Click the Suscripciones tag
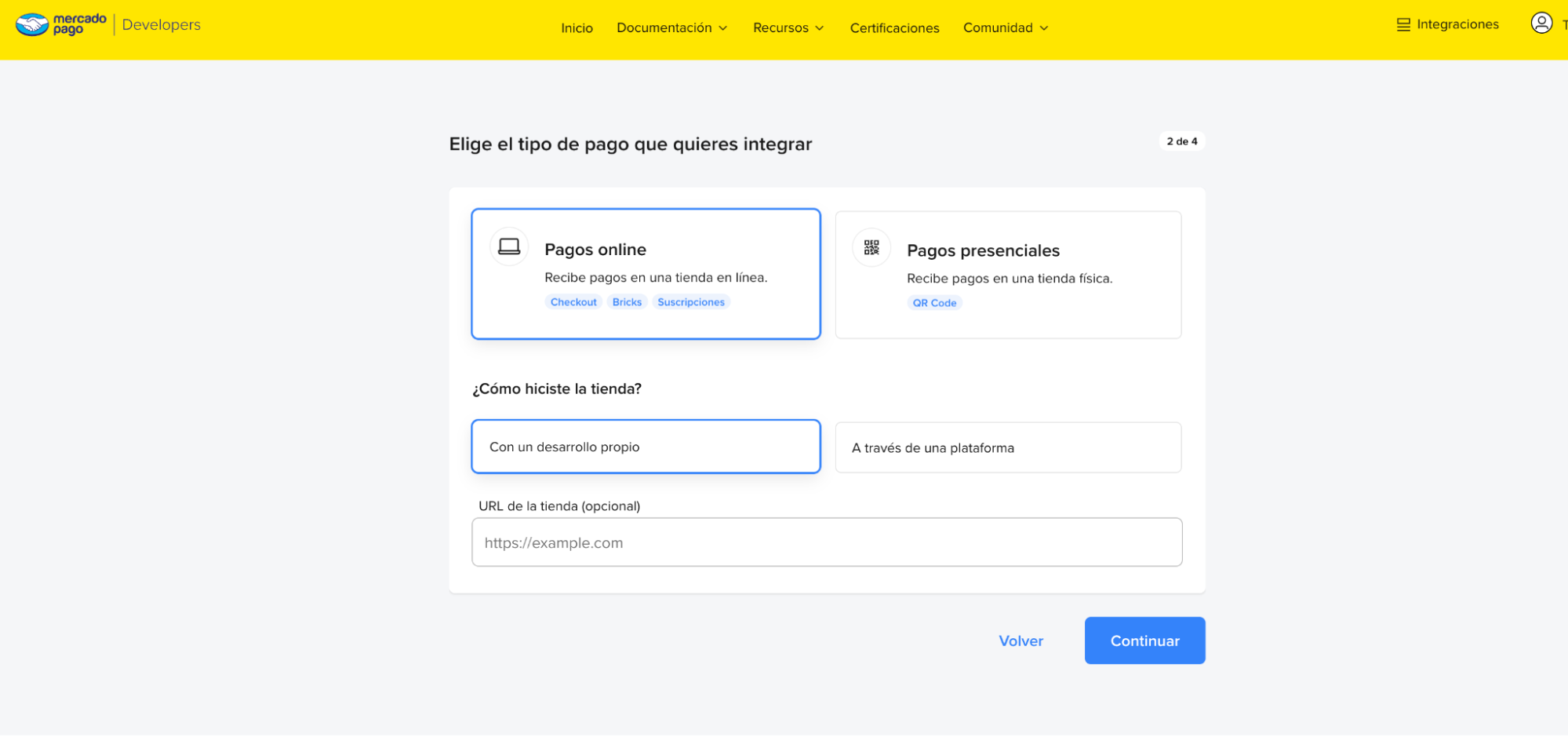1568x737 pixels. [x=691, y=302]
